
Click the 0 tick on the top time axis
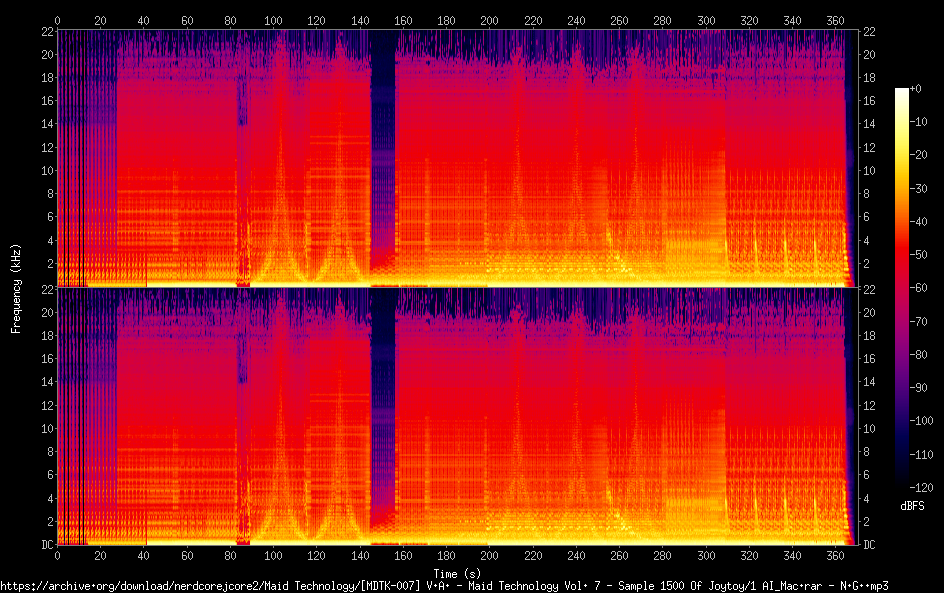tap(57, 20)
